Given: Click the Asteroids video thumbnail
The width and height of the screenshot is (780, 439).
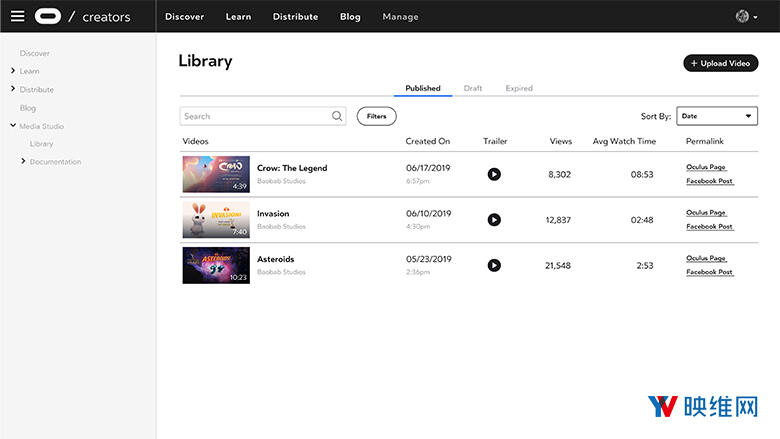Looking at the screenshot, I should coord(216,265).
